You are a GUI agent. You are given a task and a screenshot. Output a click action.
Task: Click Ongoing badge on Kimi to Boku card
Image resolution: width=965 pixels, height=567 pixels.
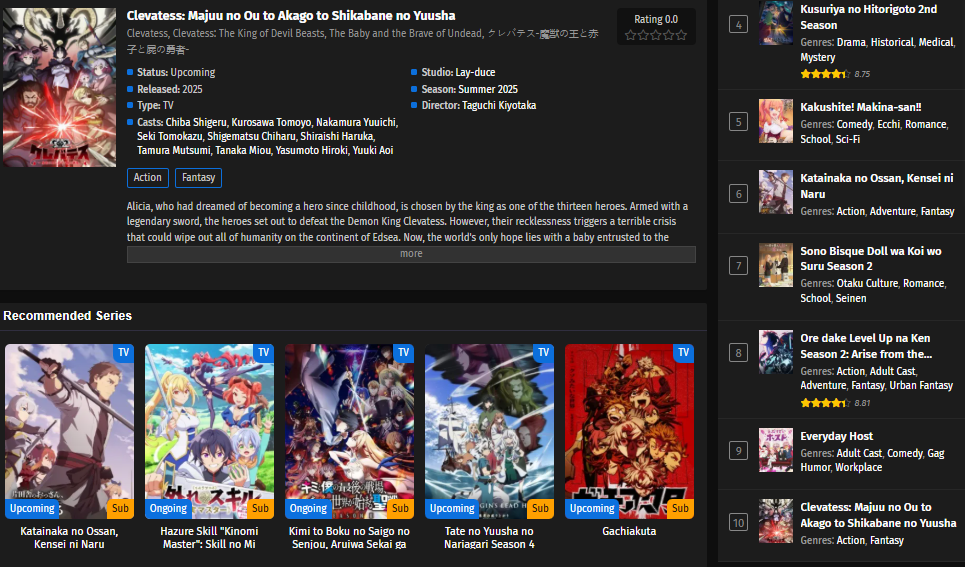308,509
